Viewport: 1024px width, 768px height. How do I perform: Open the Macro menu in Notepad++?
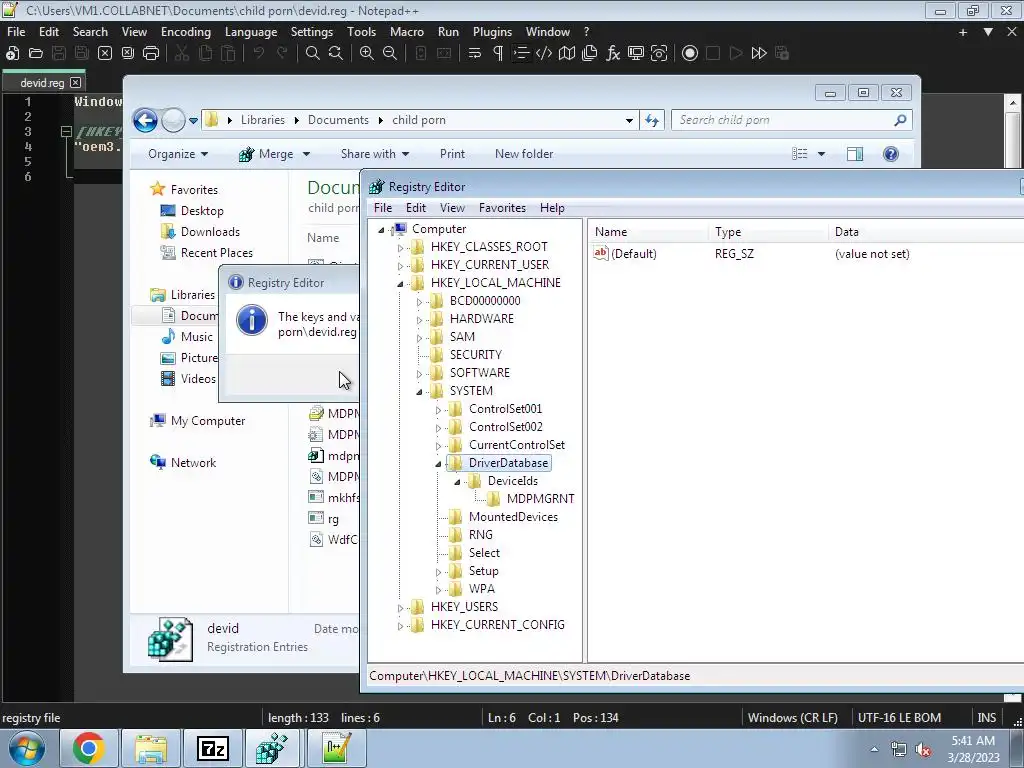[407, 32]
